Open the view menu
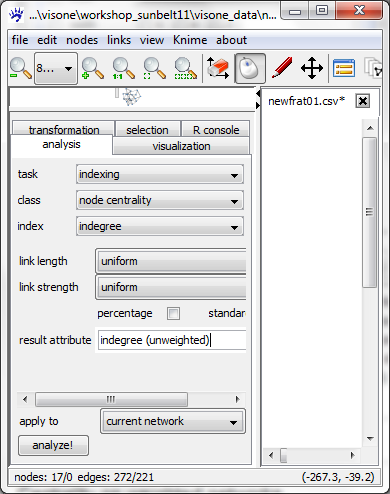This screenshot has height=494, width=390. coord(152,40)
